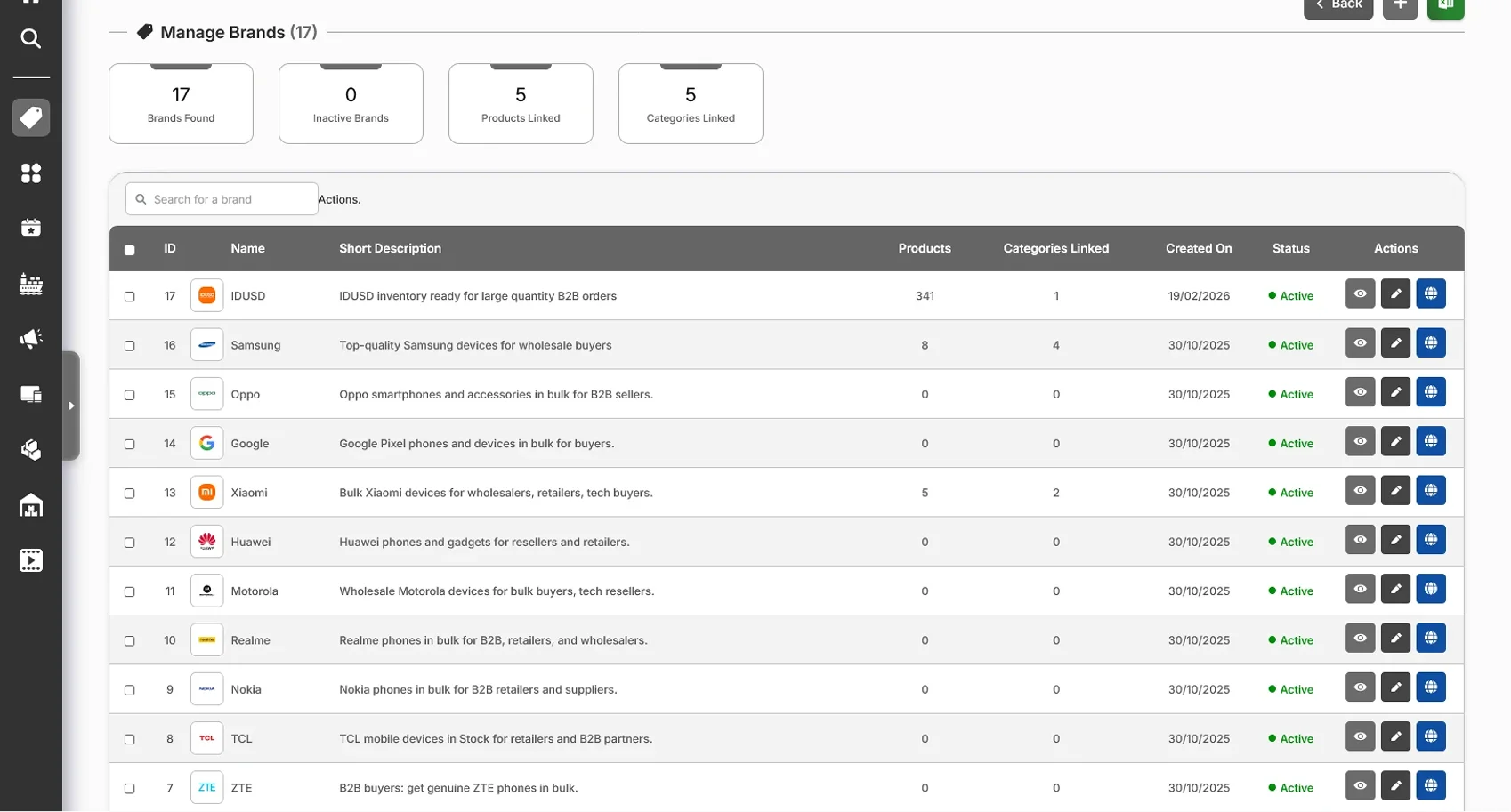Open the cargo ship icon in sidebar
1511x812 pixels.
(x=31, y=284)
